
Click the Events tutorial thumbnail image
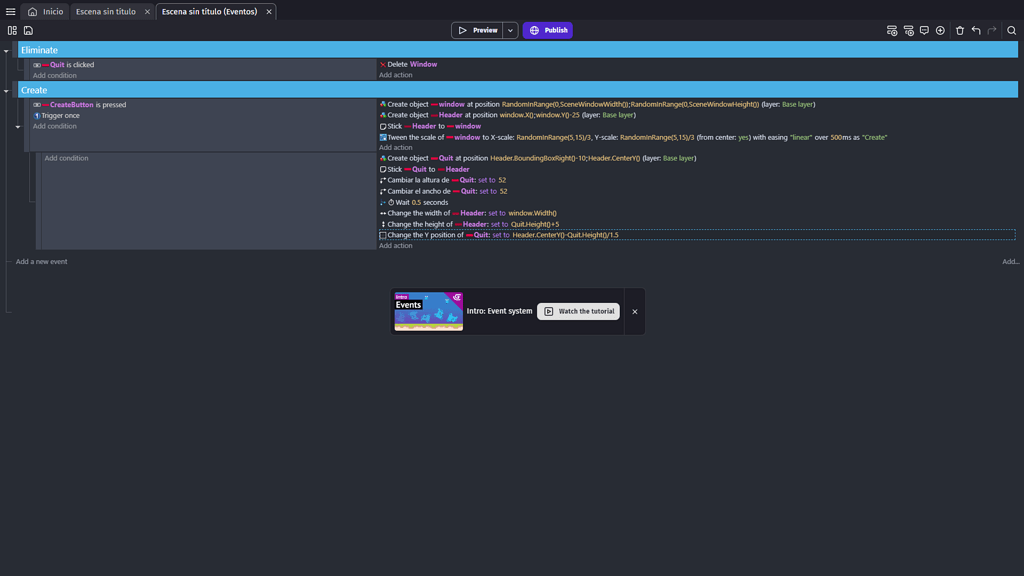point(428,311)
